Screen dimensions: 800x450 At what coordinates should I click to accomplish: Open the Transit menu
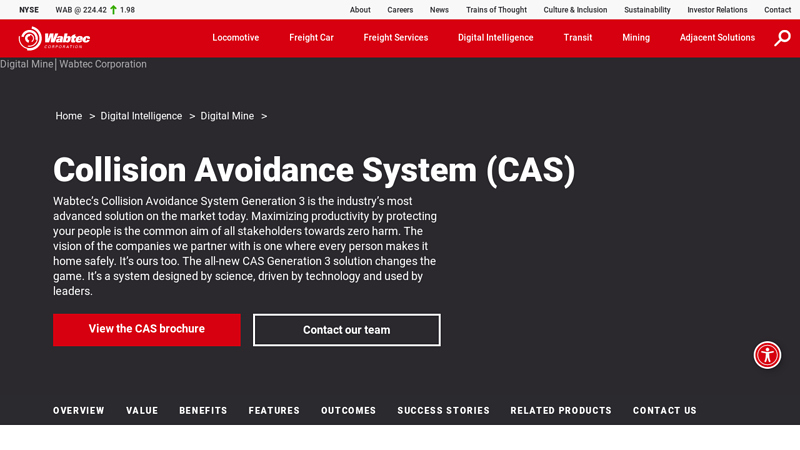578,38
